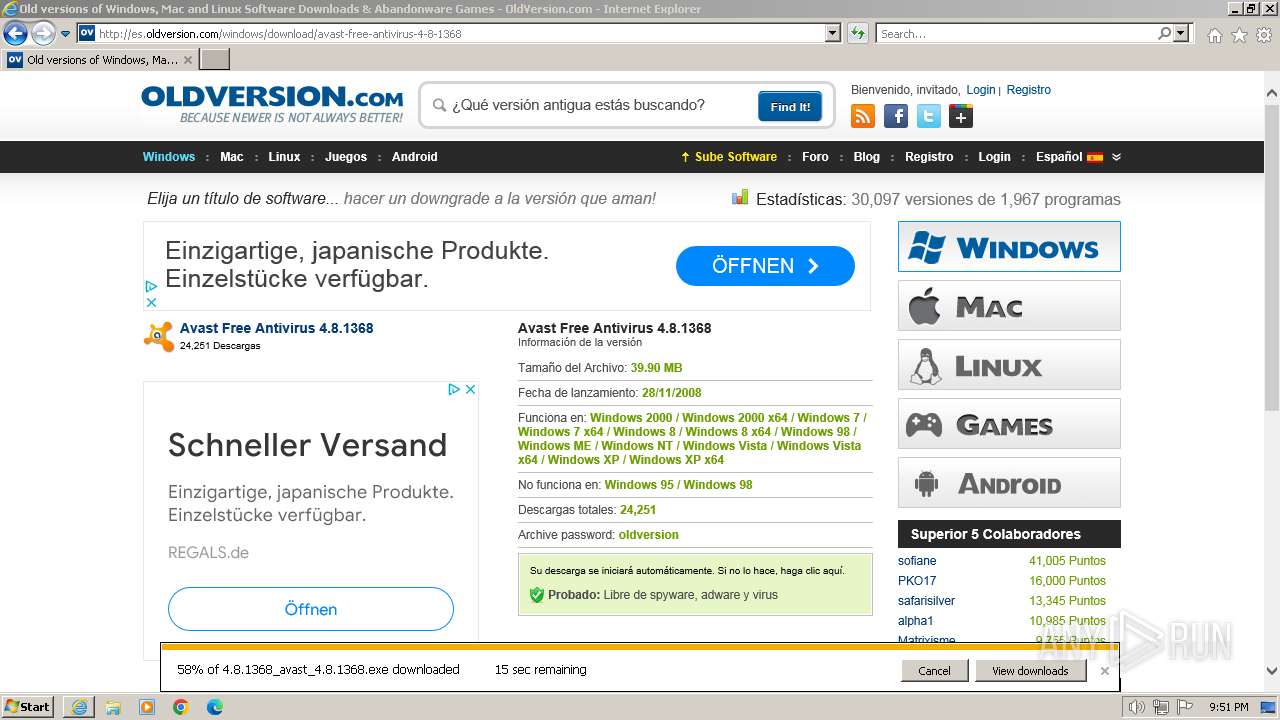Click the Google plus share icon
Viewport: 1280px width, 720px height.
pyautogui.click(x=961, y=117)
